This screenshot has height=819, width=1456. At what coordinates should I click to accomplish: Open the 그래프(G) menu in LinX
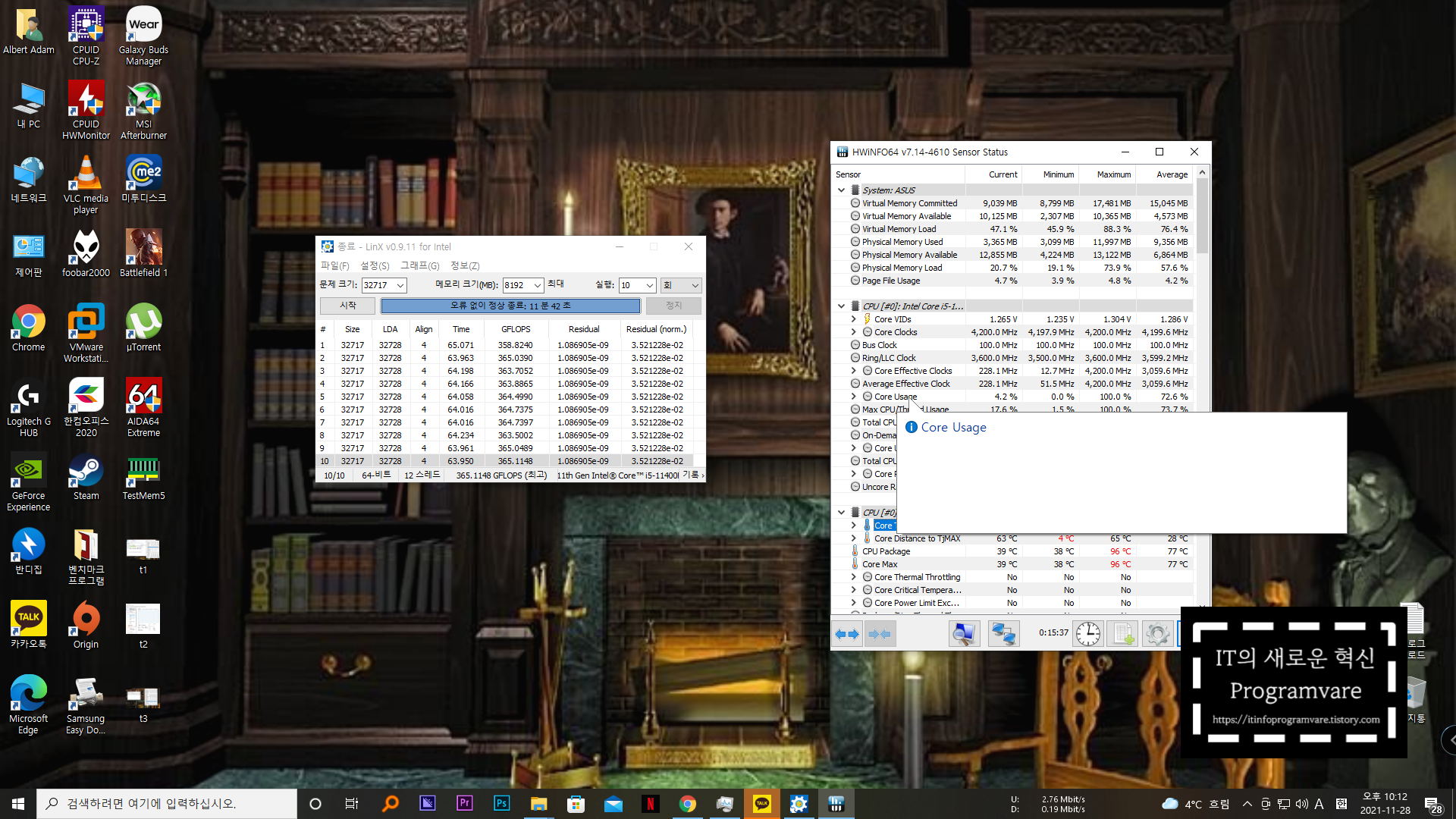(x=419, y=265)
